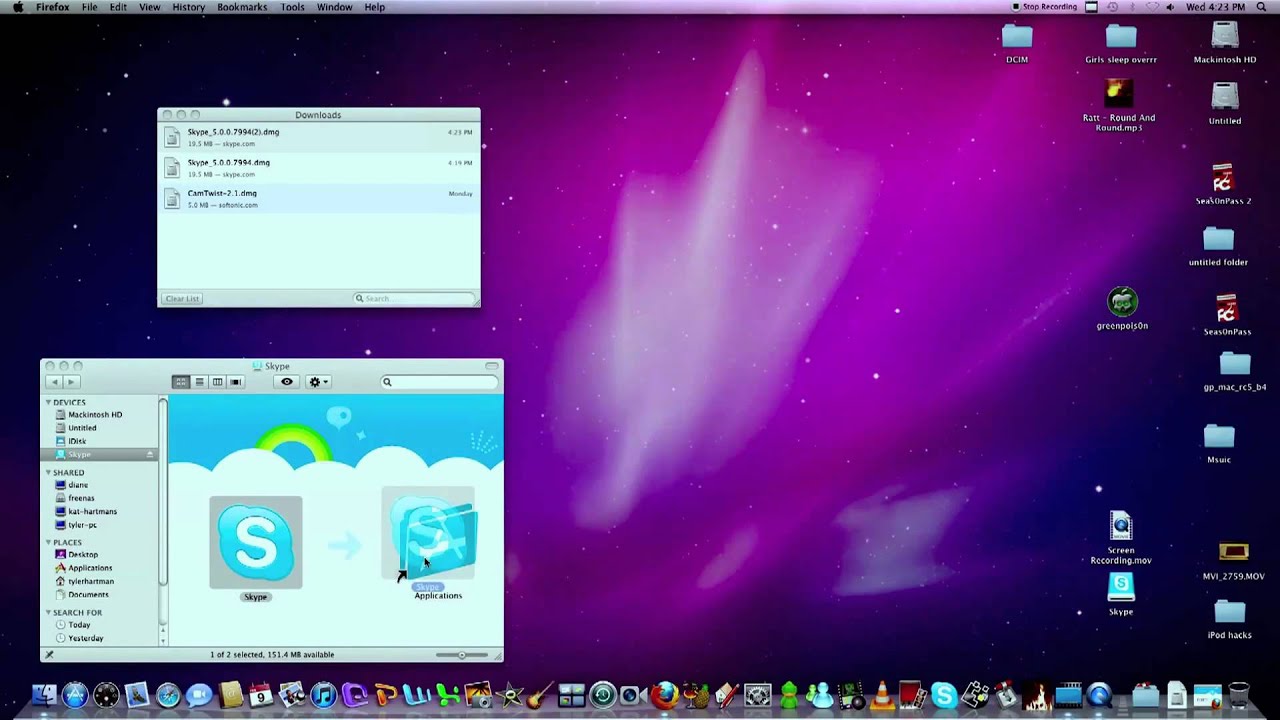This screenshot has width=1280, height=720.
Task: Open the volume control in menu bar
Action: [x=1170, y=7]
